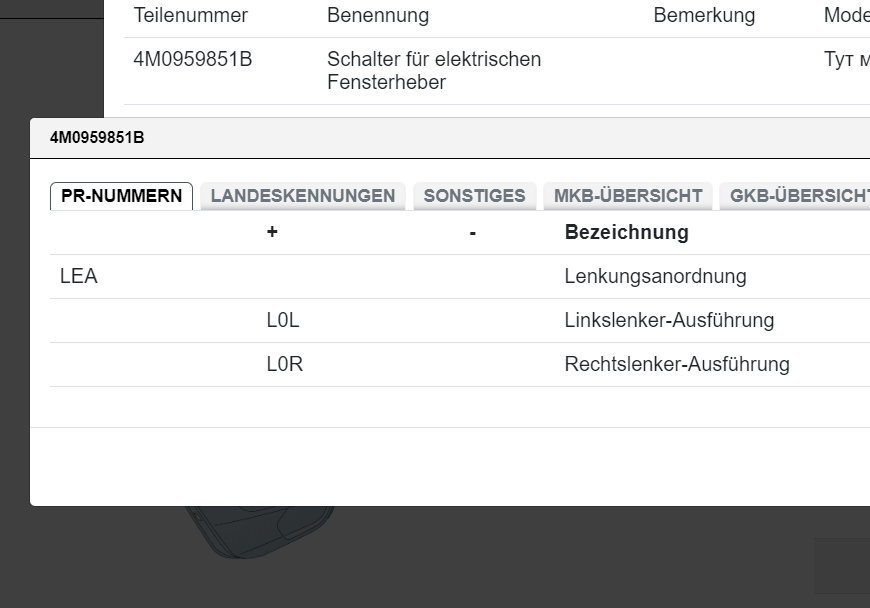Image resolution: width=870 pixels, height=608 pixels.
Task: Select the L0R PR number
Action: click(x=284, y=365)
